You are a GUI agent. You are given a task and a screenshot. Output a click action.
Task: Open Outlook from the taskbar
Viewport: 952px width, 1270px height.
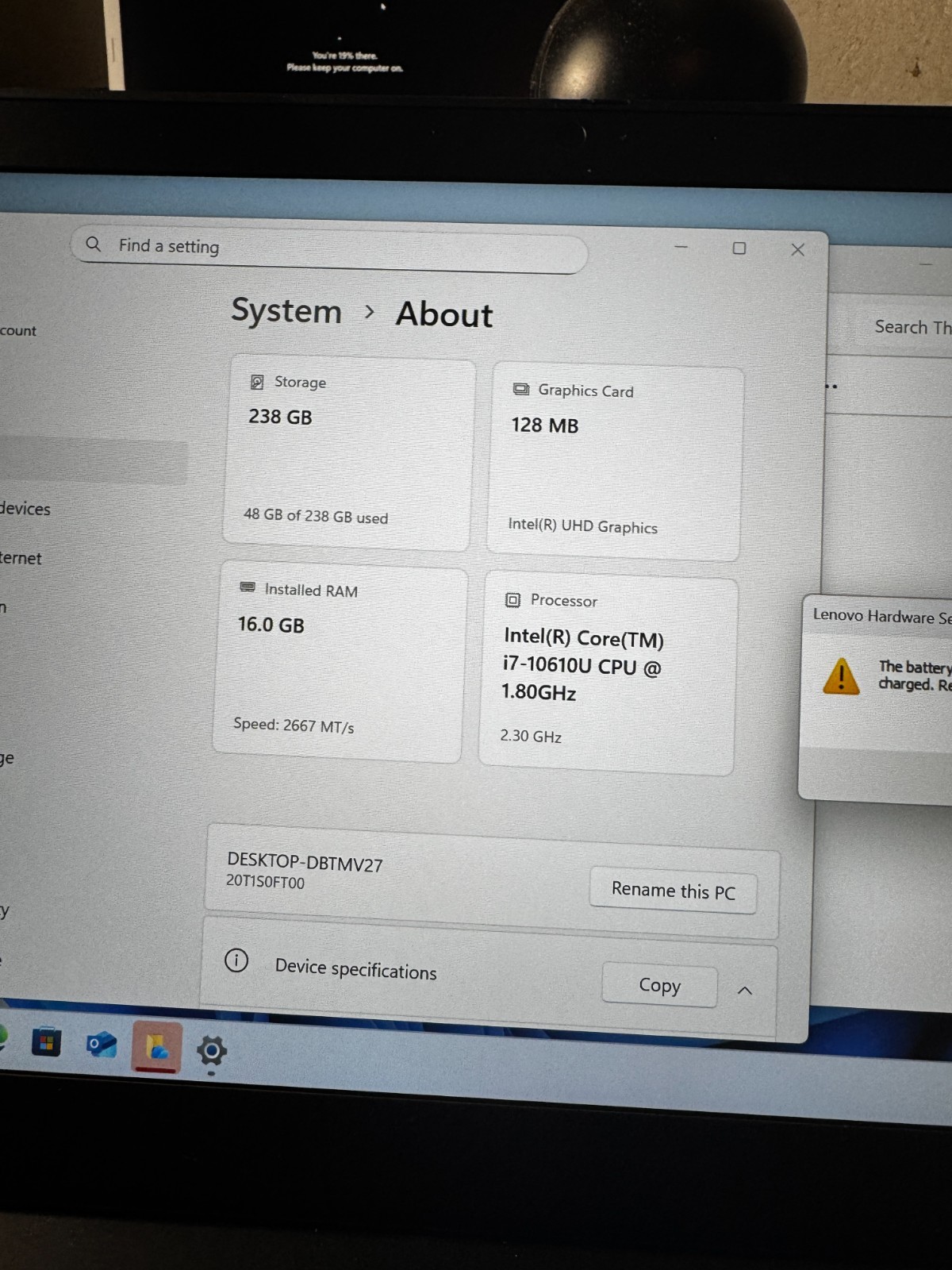click(102, 1045)
